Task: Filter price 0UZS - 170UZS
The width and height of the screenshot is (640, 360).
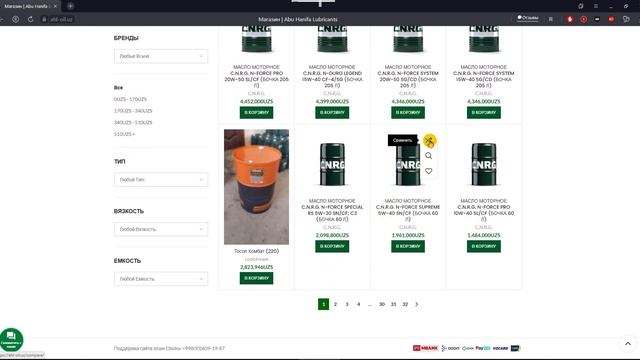Action: click(x=130, y=99)
